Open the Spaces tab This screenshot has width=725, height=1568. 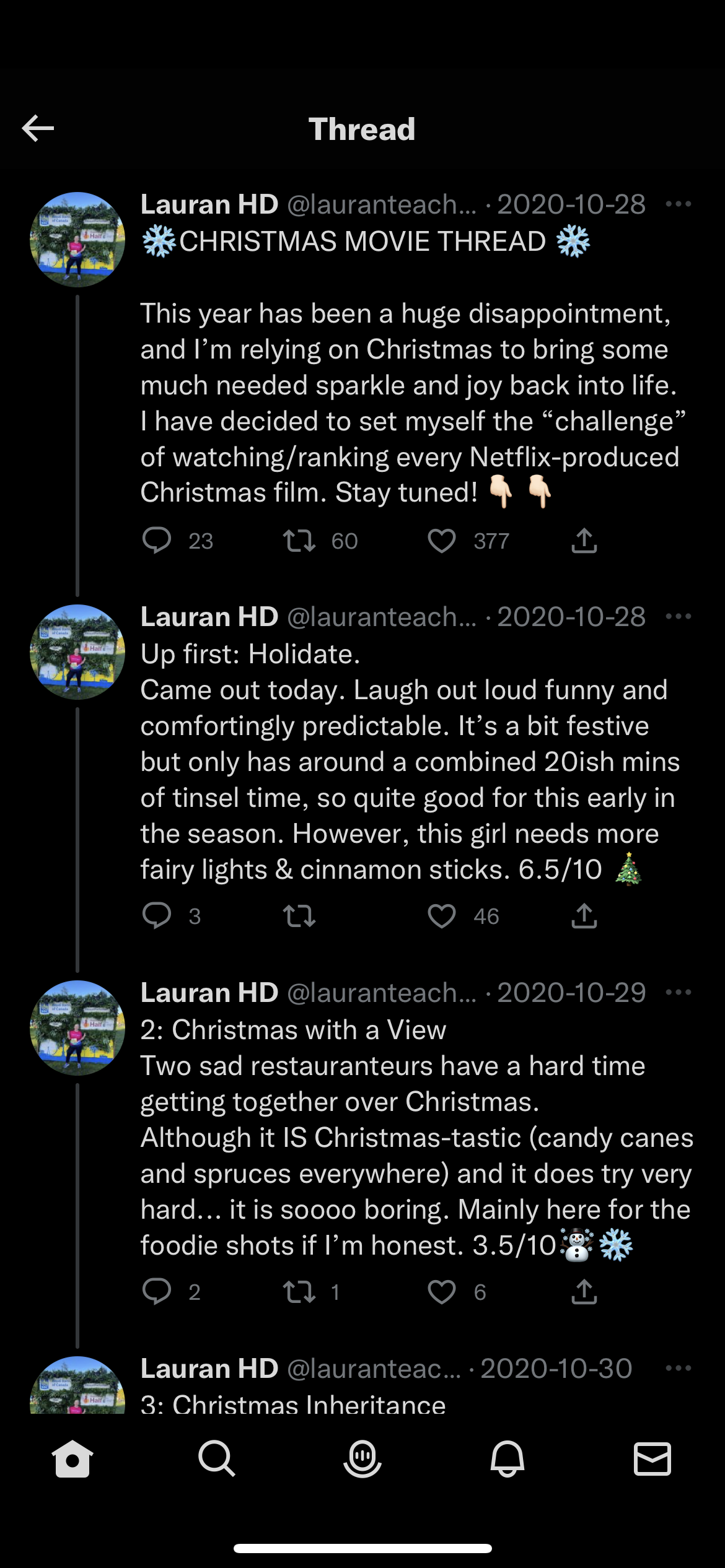(362, 1459)
